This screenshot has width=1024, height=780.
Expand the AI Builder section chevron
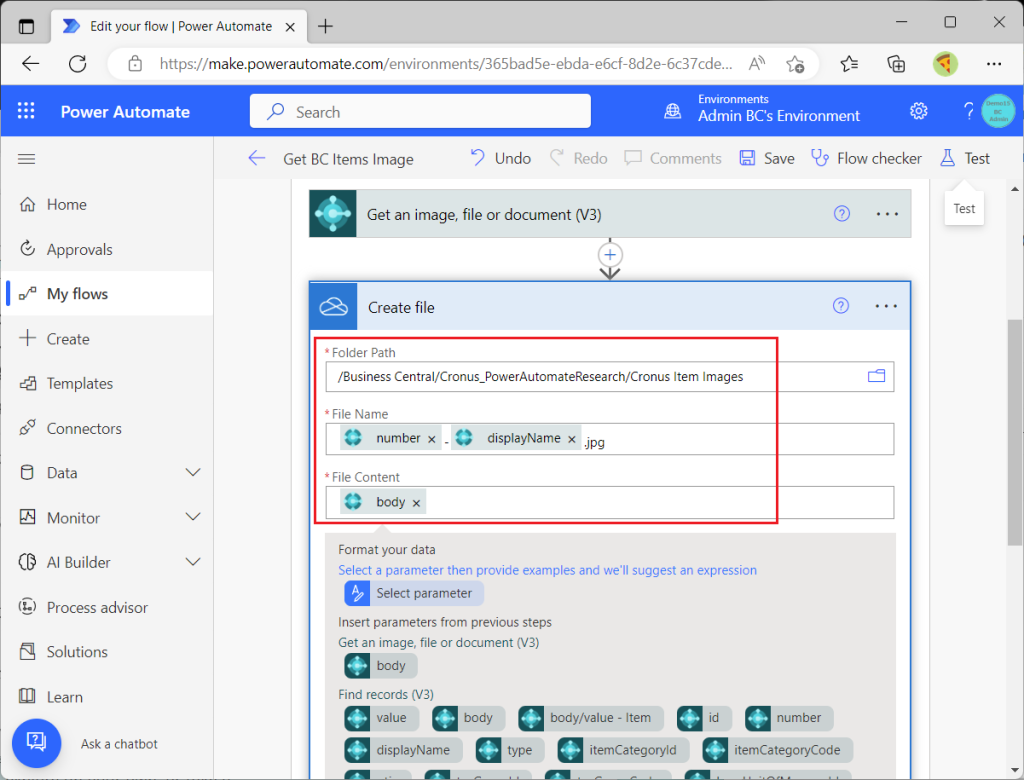[193, 562]
